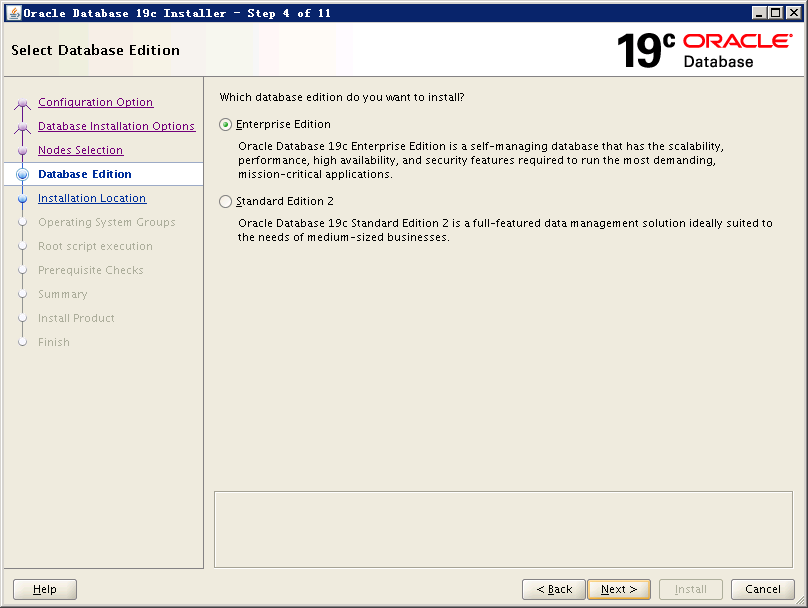Click the 'Finish' step text
The height and width of the screenshot is (608, 808).
point(54,342)
